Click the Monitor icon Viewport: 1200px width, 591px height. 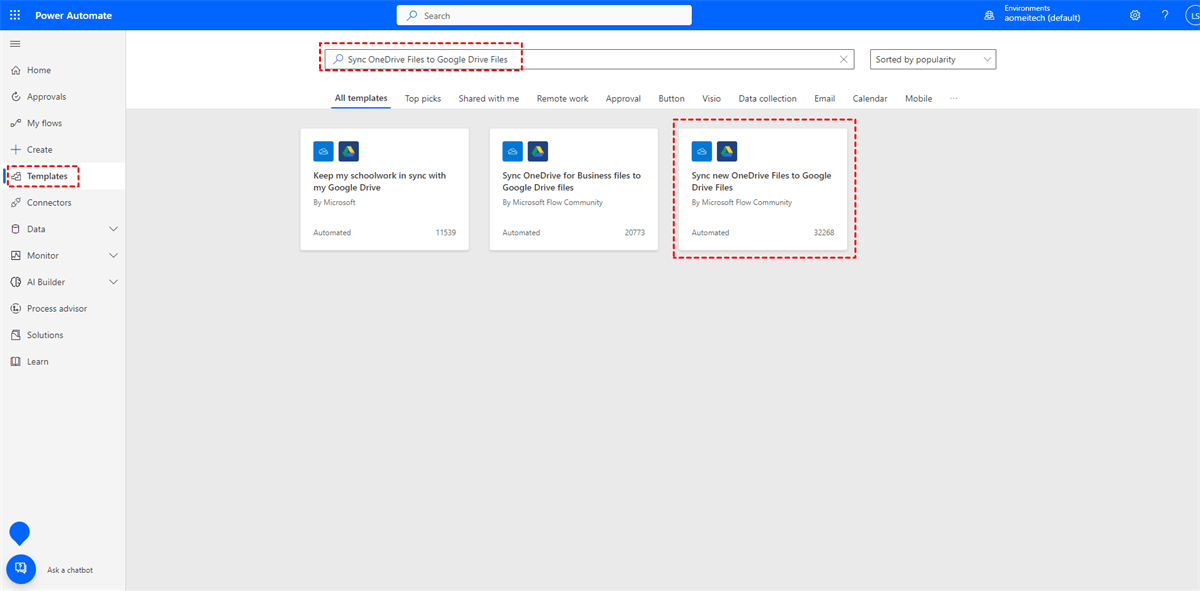coord(15,255)
